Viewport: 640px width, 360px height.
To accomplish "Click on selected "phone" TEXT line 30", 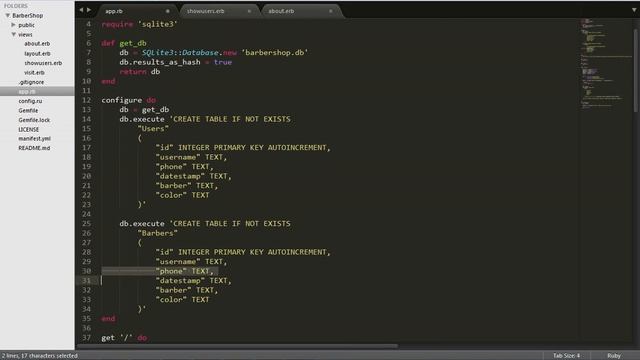I will coord(184,271).
